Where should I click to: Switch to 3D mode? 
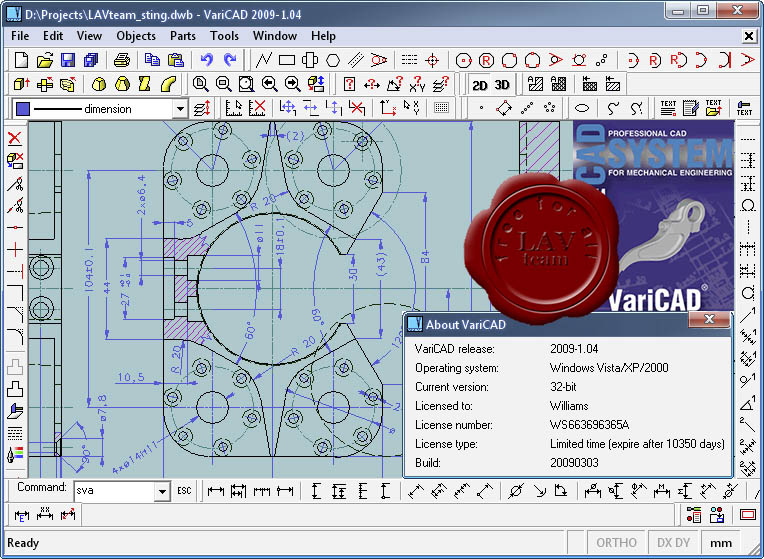pyautogui.click(x=502, y=85)
